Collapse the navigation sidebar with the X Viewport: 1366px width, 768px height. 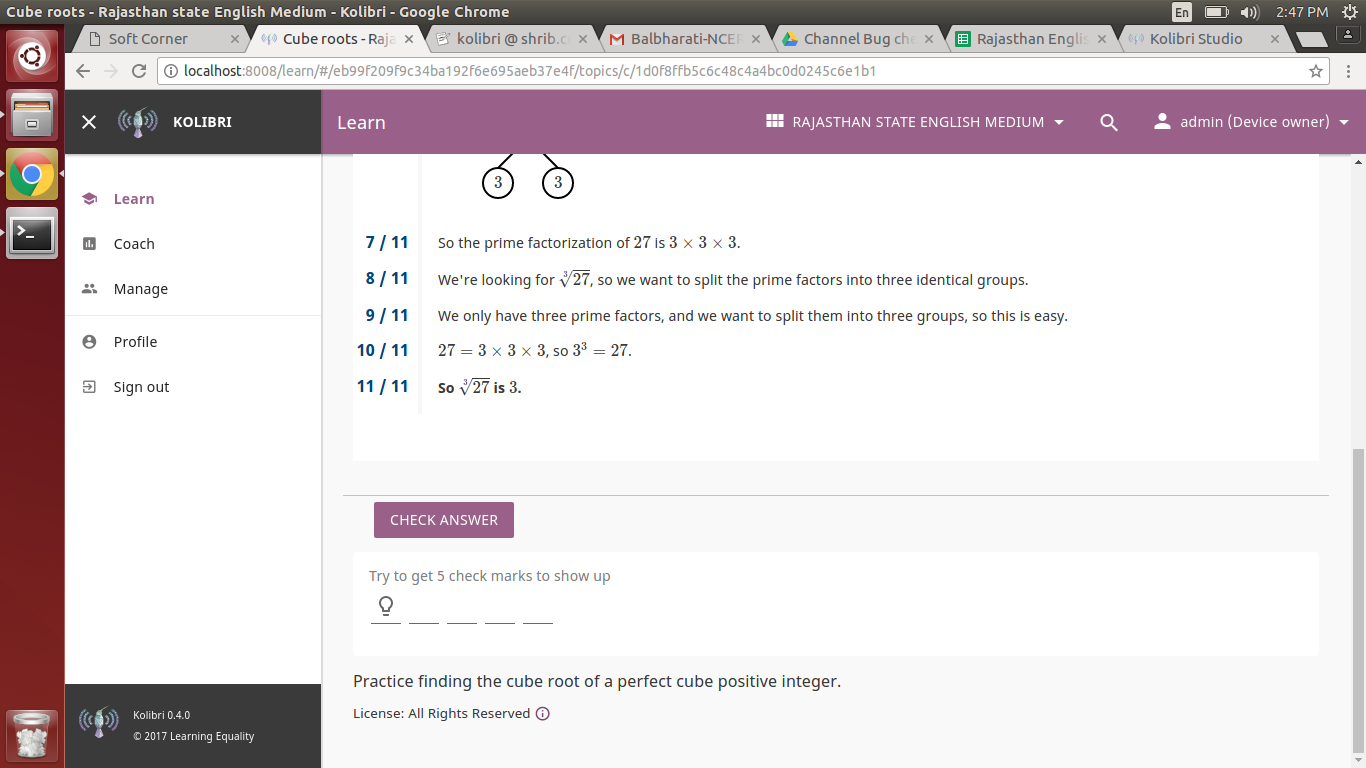(x=88, y=121)
